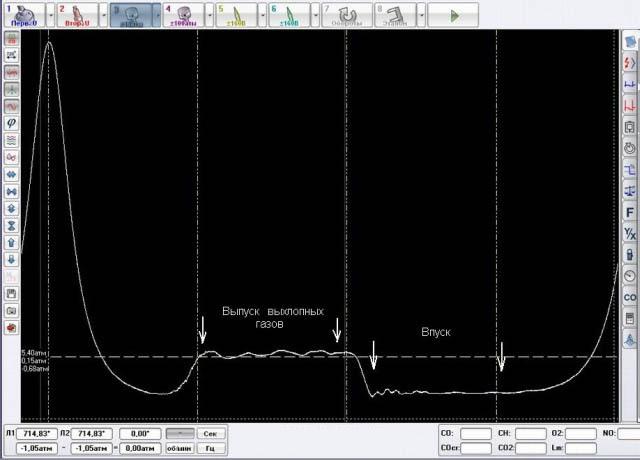
Task: Click the lock icon in right sidebar
Action: click(630, 254)
